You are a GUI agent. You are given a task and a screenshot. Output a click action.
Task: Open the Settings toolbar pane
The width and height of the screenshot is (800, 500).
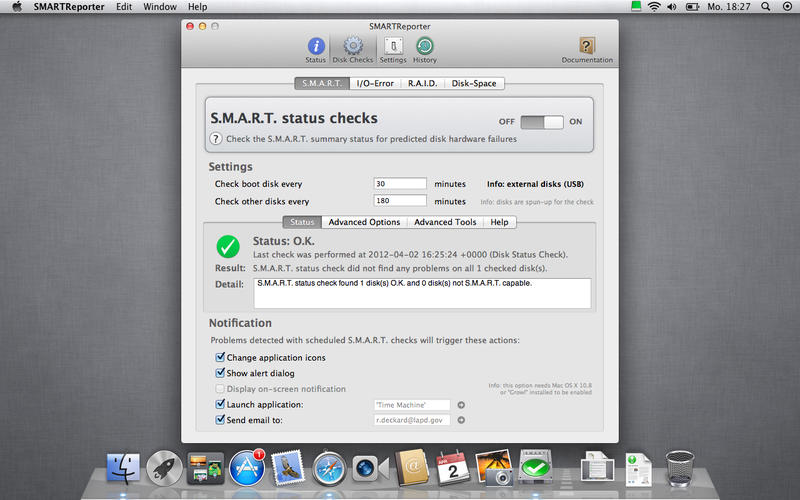(x=393, y=50)
